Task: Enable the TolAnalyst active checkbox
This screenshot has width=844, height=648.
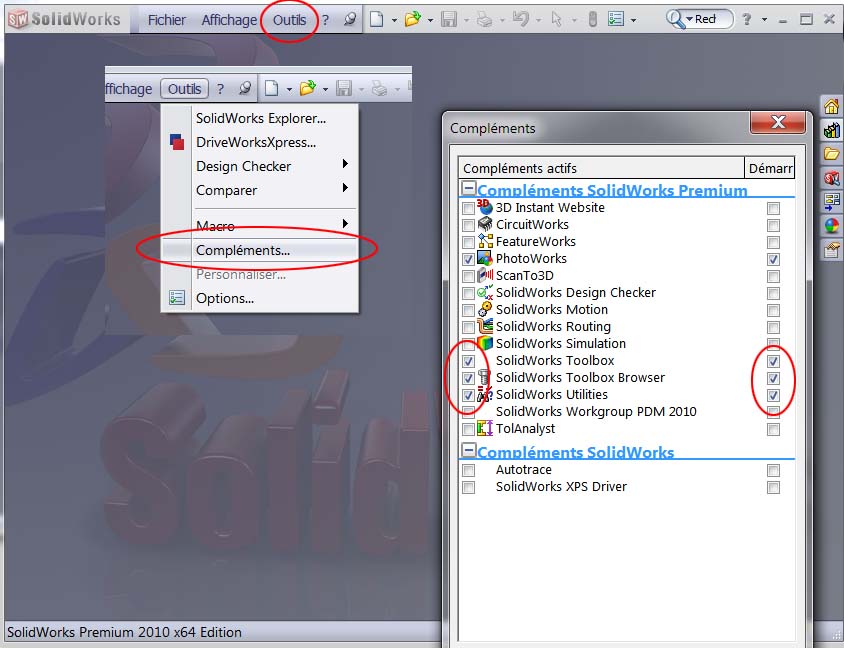Action: click(468, 429)
